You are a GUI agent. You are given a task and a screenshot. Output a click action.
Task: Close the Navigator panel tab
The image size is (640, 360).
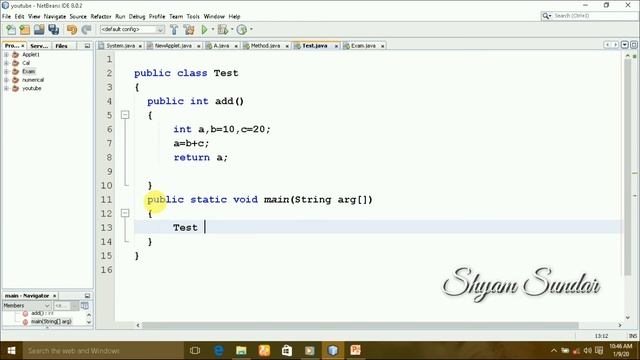tap(55, 296)
